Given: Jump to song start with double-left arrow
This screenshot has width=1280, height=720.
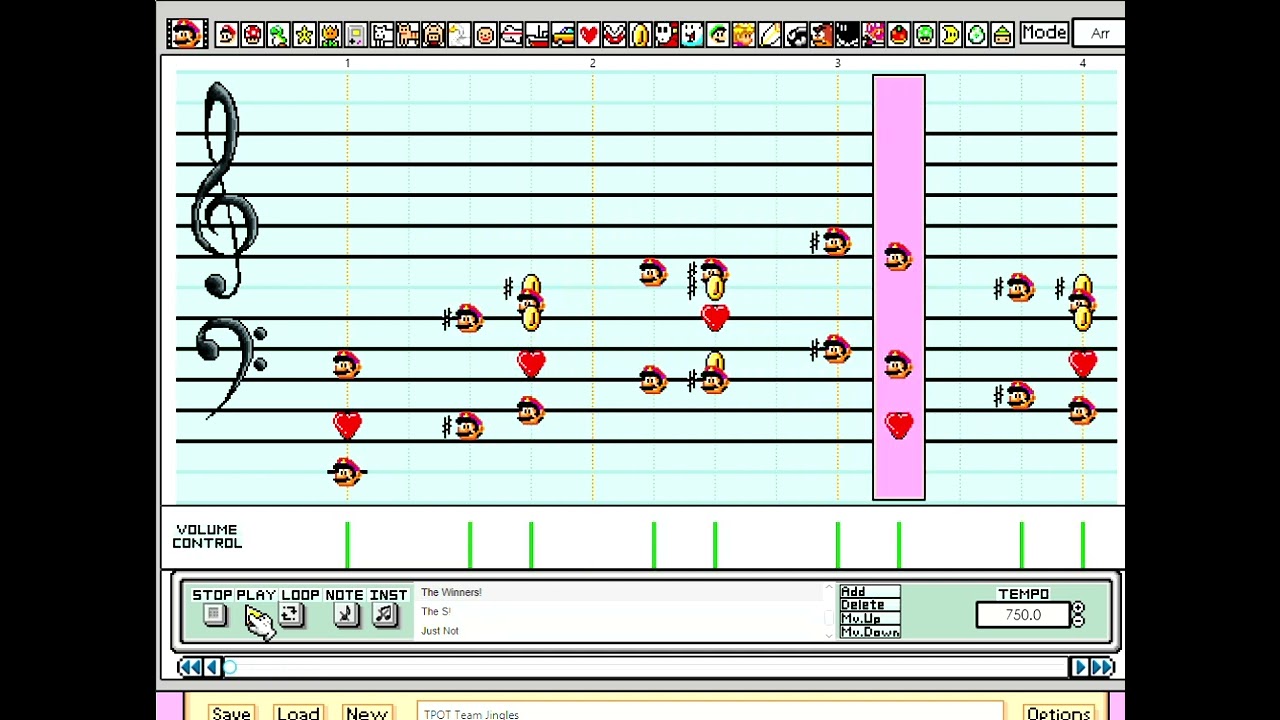Looking at the screenshot, I should click(188, 667).
